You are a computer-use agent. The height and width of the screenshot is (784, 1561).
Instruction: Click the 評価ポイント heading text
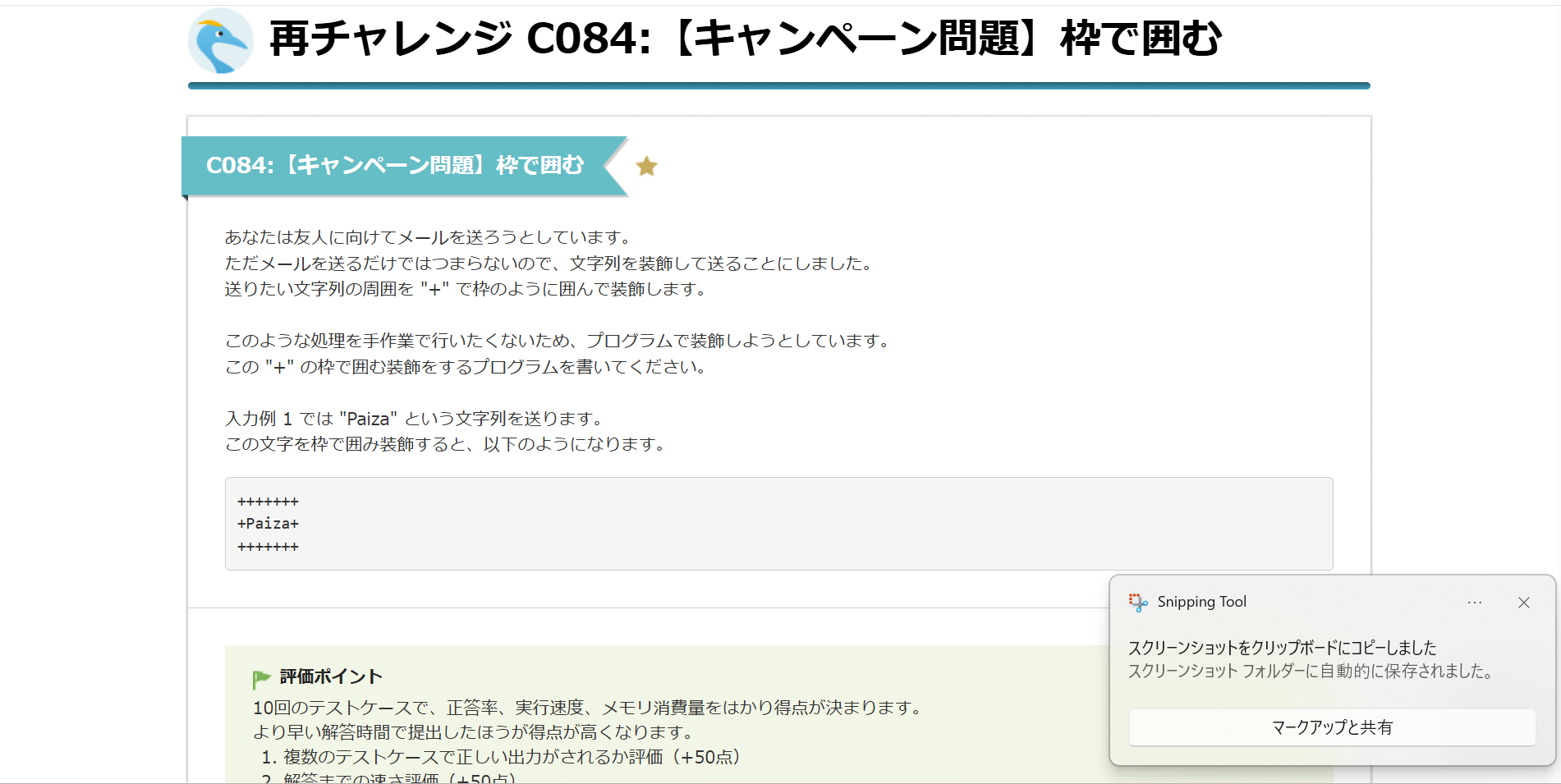point(331,676)
